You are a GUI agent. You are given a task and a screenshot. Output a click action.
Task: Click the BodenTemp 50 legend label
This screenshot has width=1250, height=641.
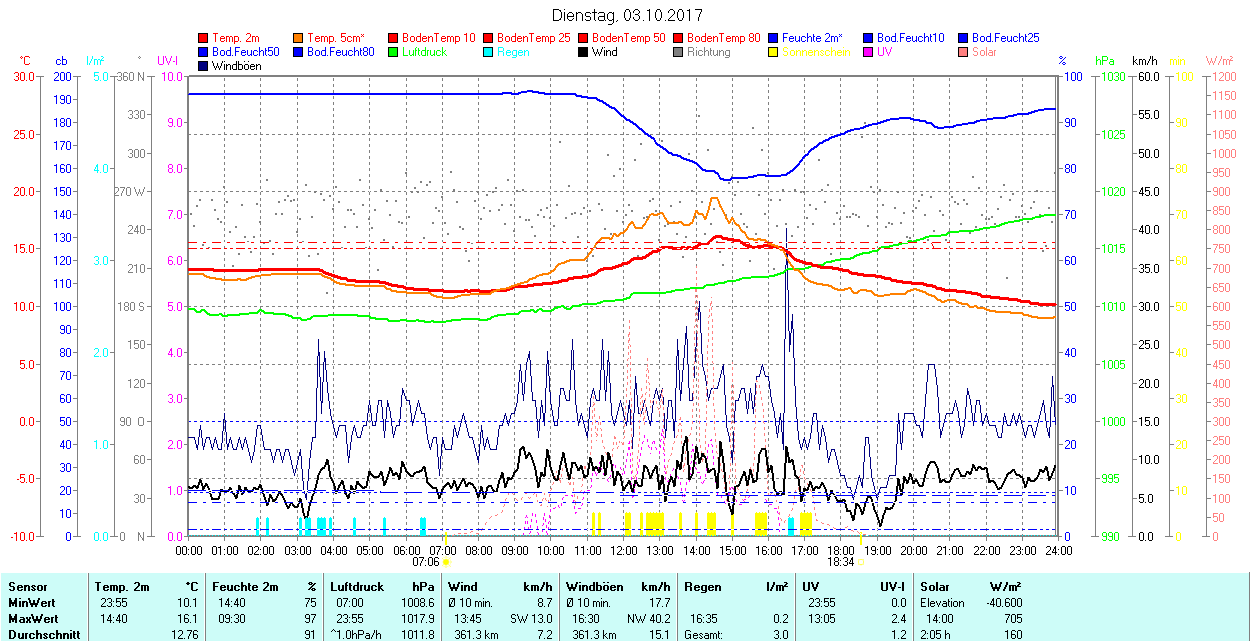click(x=629, y=38)
